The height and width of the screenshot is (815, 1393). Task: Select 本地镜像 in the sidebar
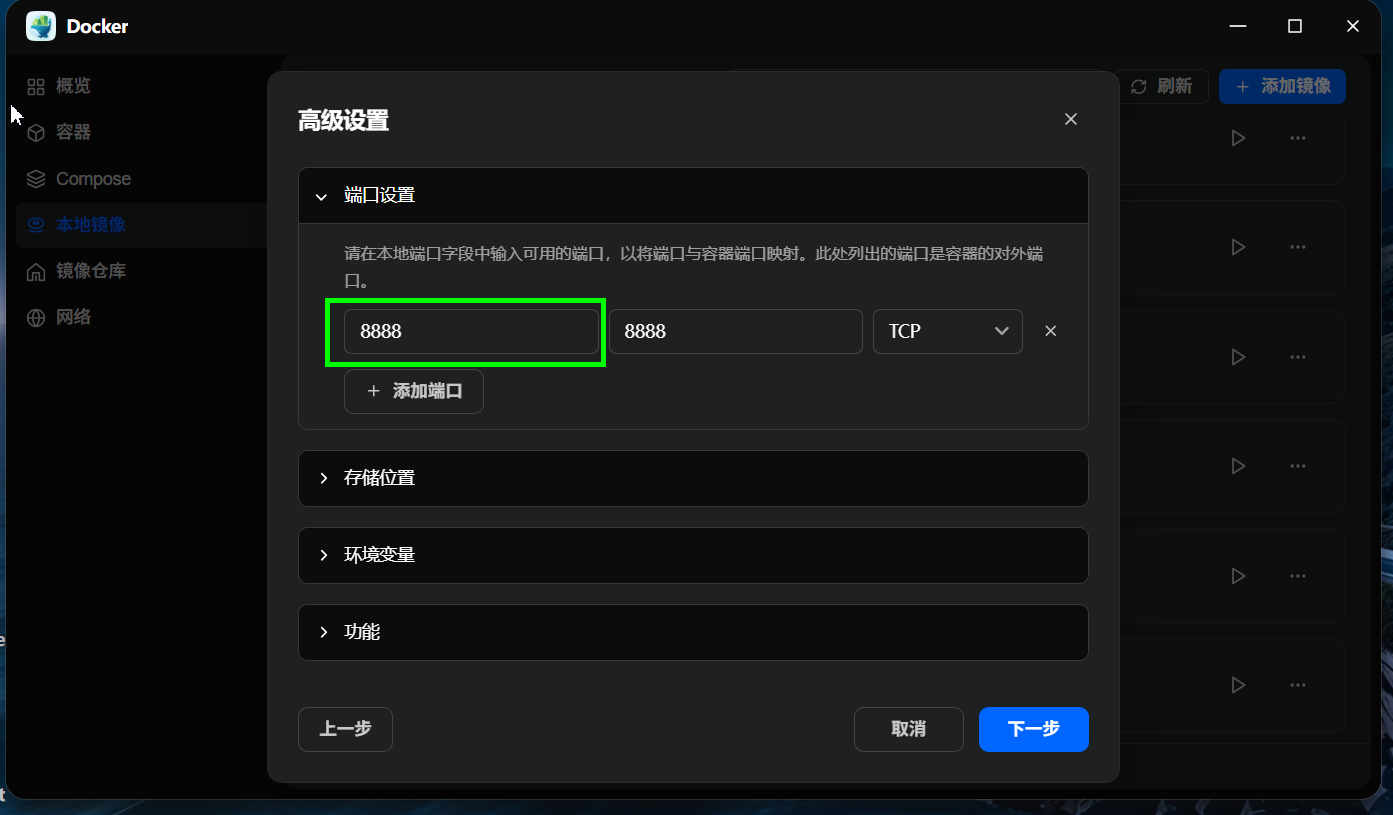coord(35,224)
